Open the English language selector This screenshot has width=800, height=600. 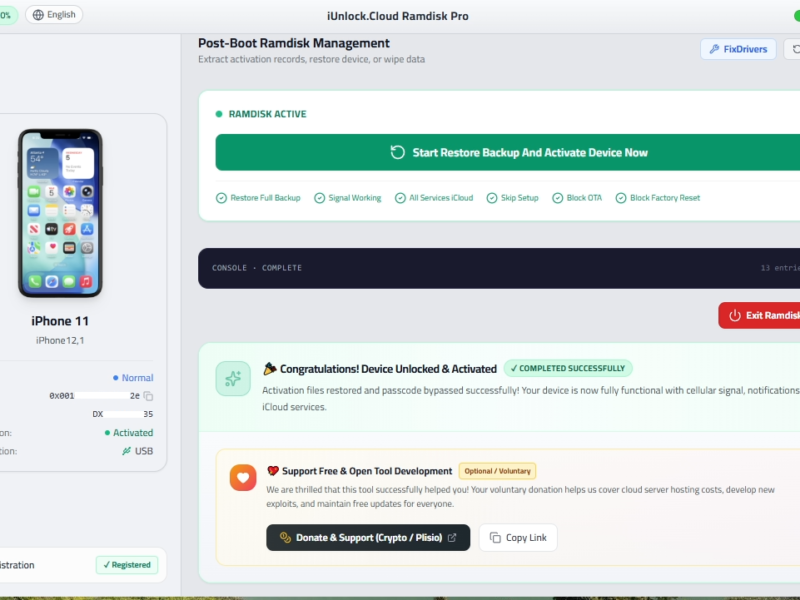[54, 15]
